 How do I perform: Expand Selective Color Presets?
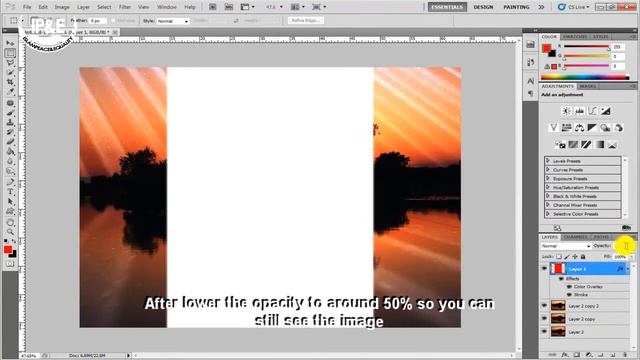tap(548, 213)
